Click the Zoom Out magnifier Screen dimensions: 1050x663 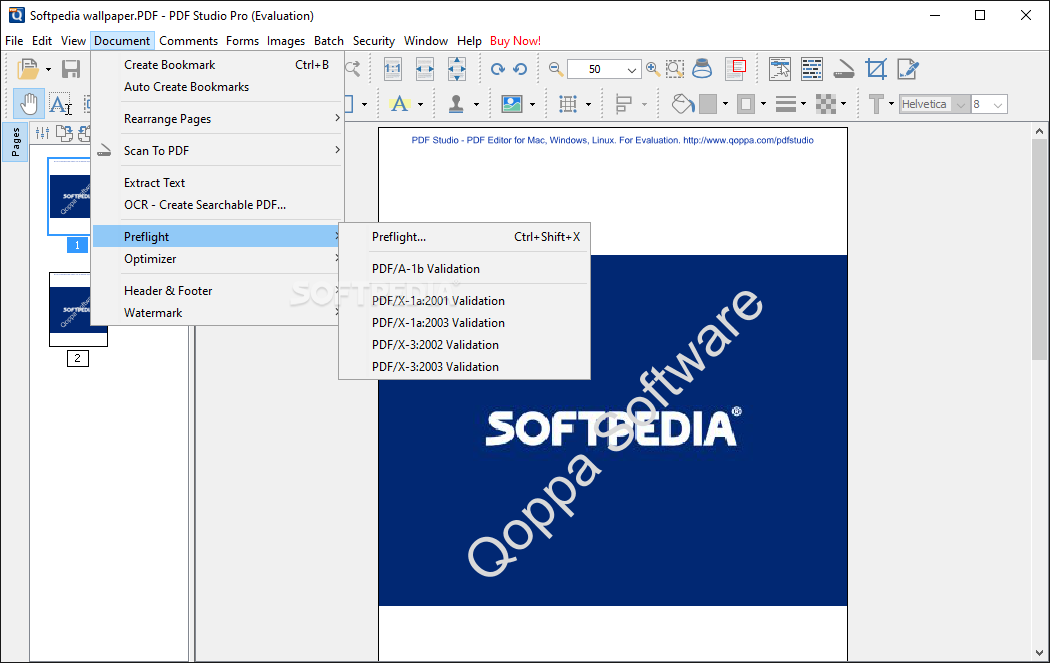click(556, 69)
